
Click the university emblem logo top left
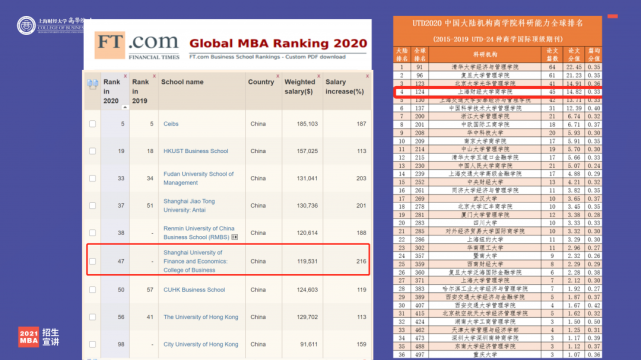point(26,25)
